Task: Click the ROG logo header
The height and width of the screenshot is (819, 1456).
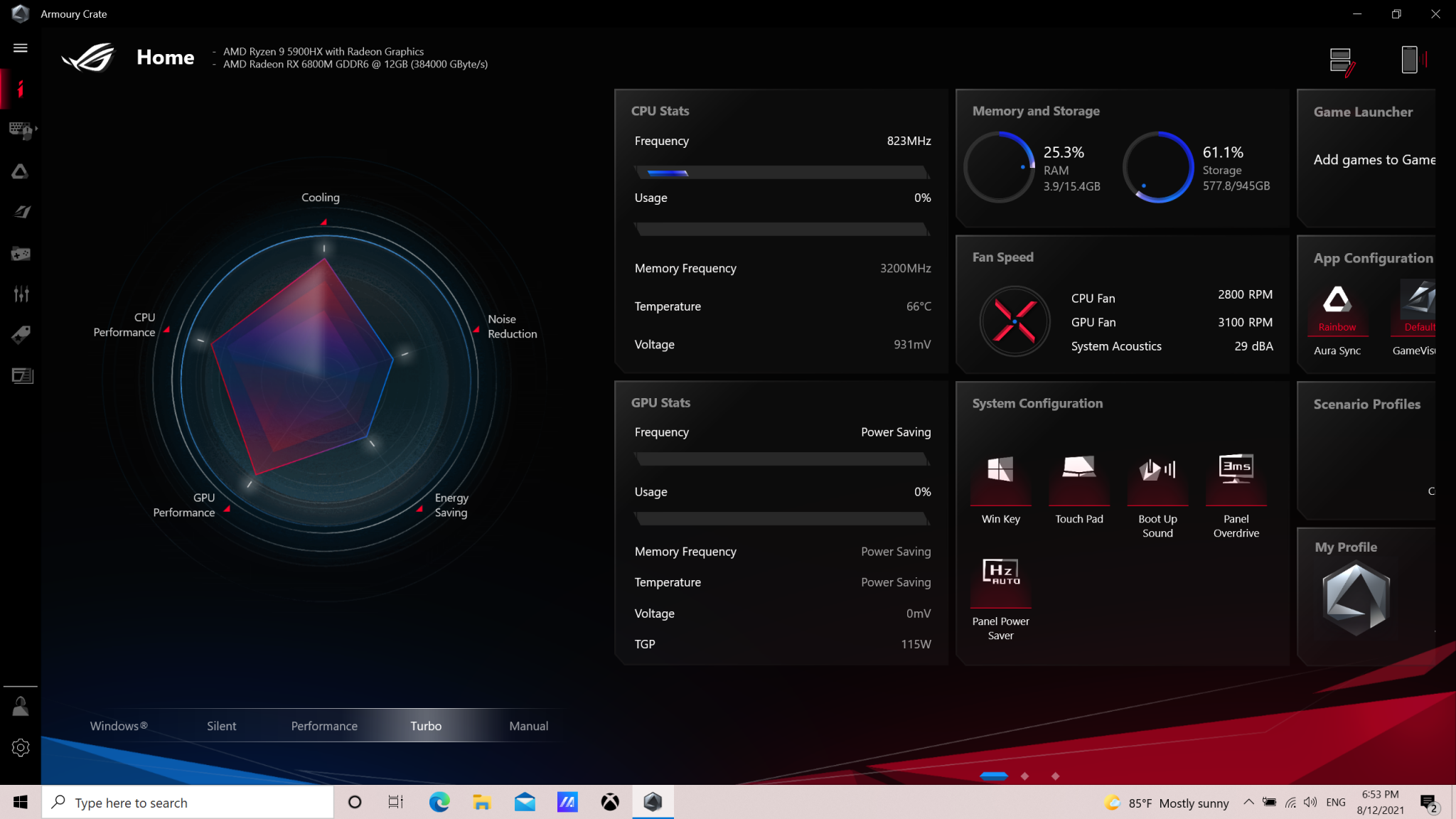Action: (x=88, y=58)
